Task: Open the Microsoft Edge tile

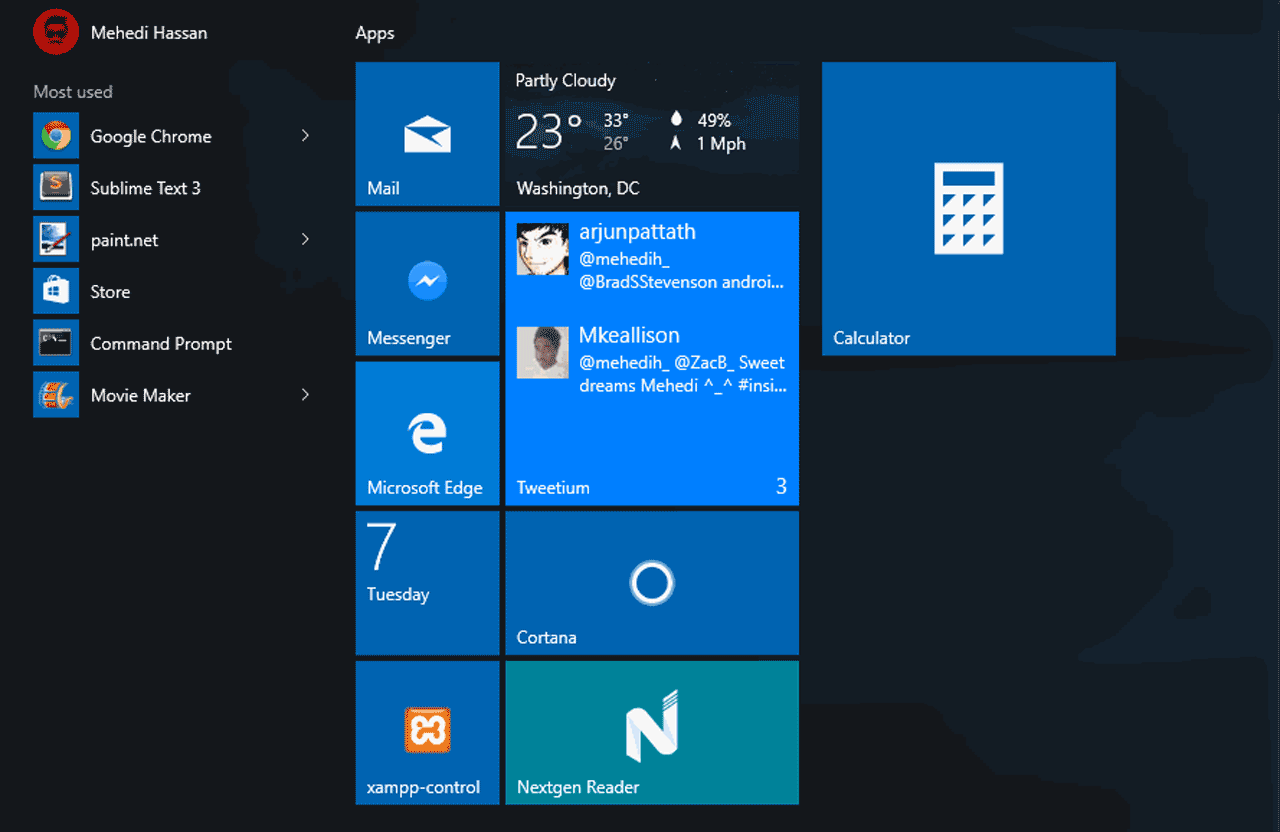Action: pyautogui.click(x=427, y=433)
